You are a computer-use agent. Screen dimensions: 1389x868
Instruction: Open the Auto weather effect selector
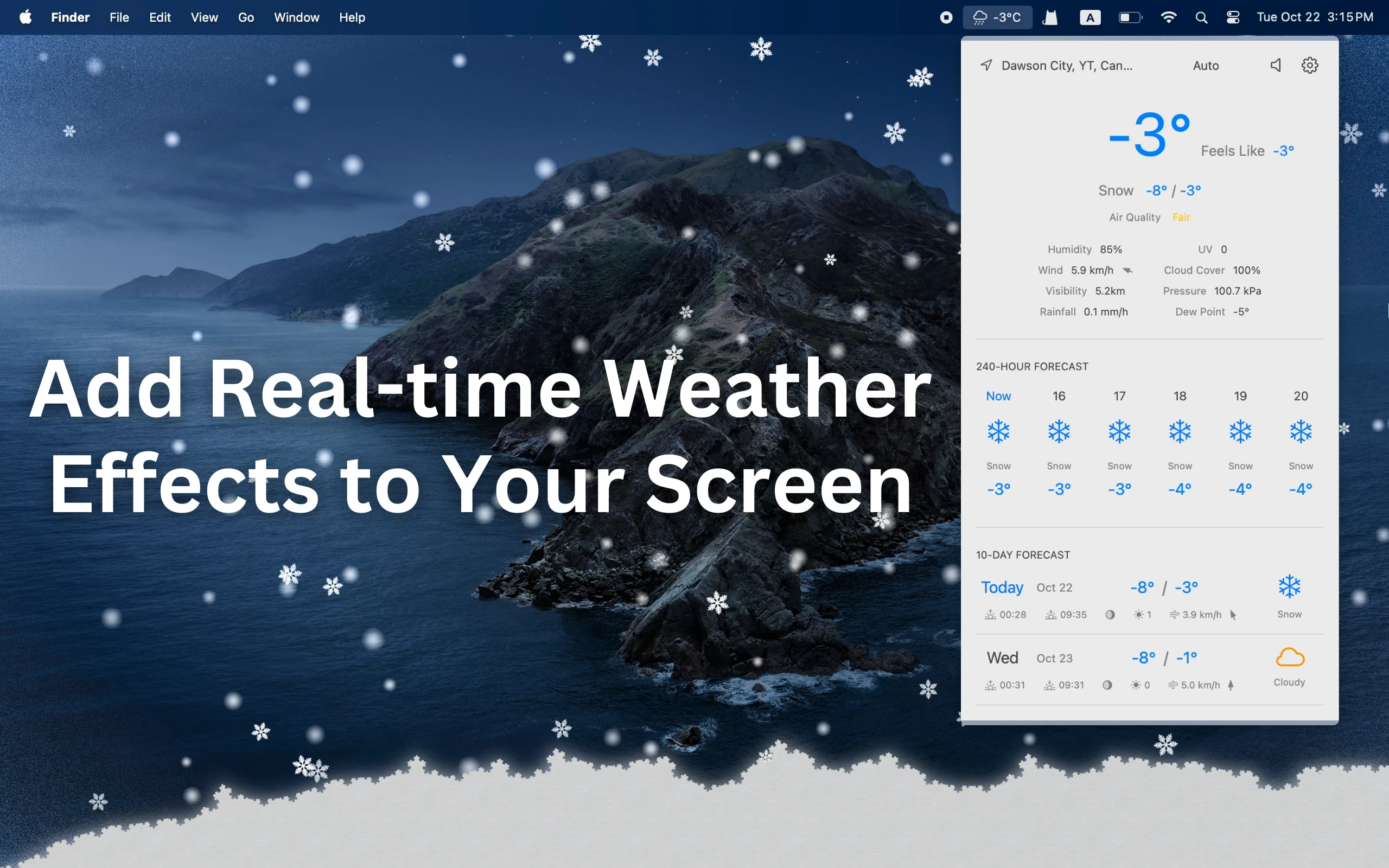(x=1205, y=66)
